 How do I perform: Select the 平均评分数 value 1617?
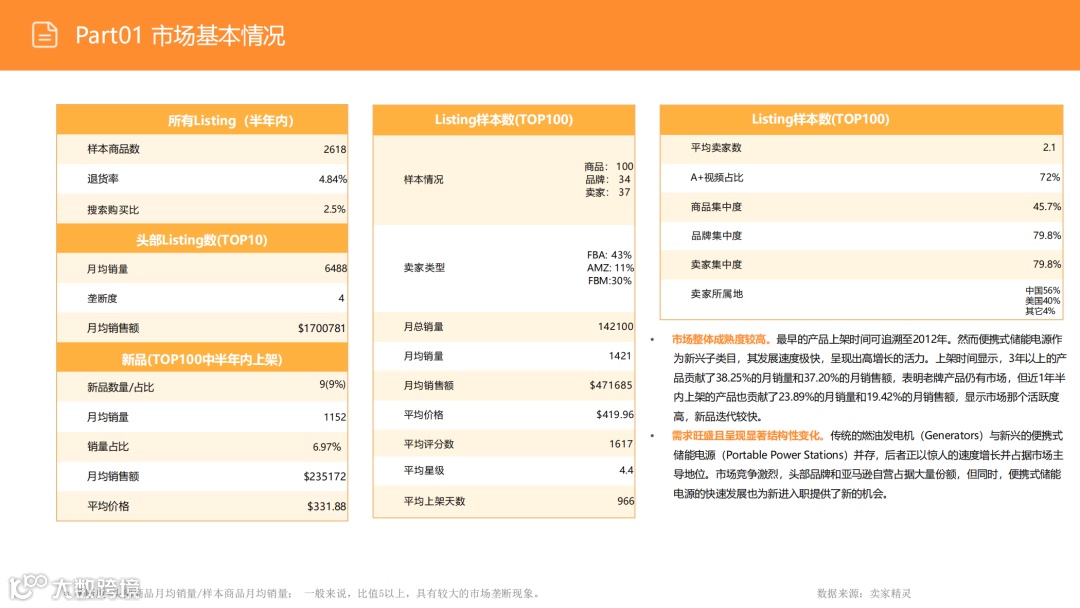pyautogui.click(x=621, y=444)
